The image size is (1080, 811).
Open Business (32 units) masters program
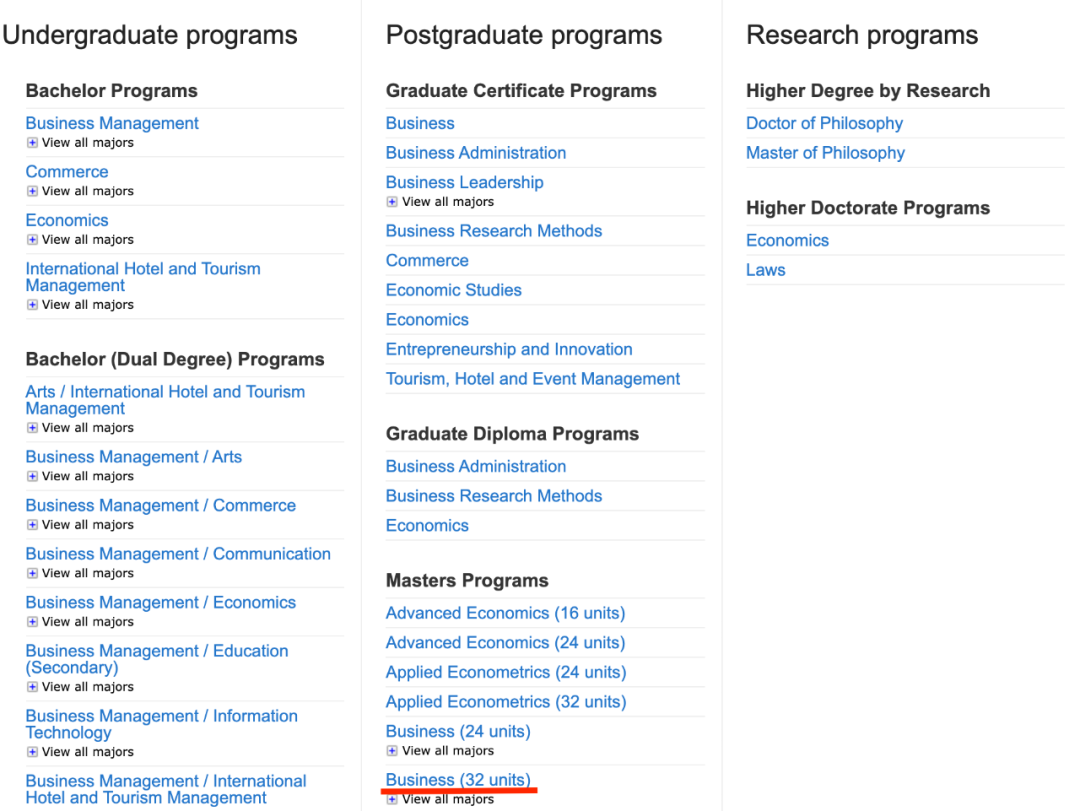click(x=458, y=780)
